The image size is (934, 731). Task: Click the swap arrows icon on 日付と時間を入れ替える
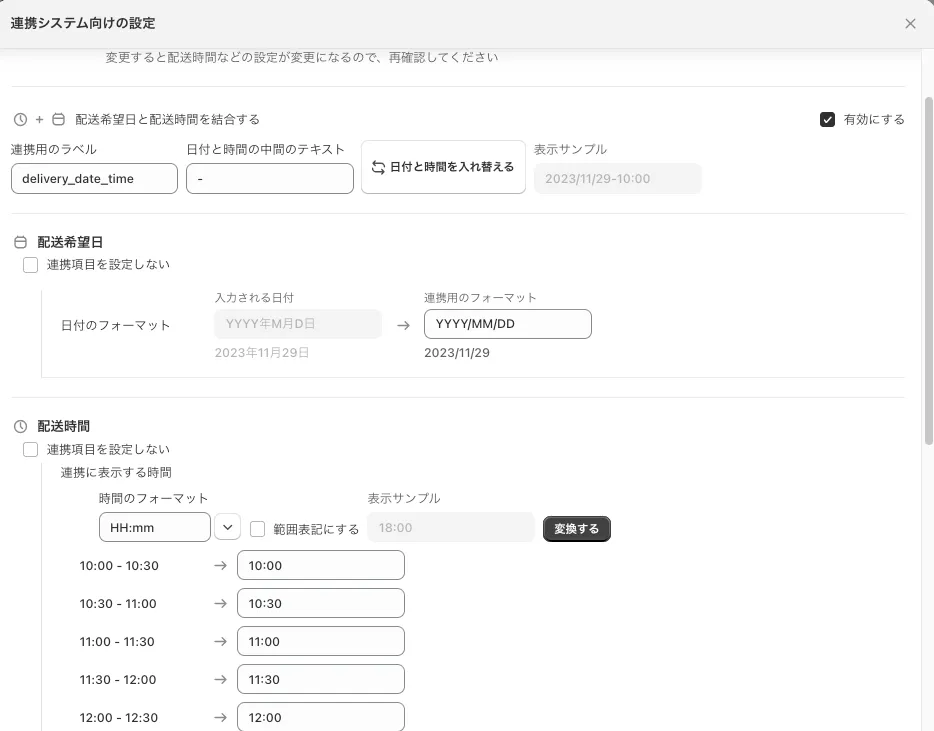(378, 167)
